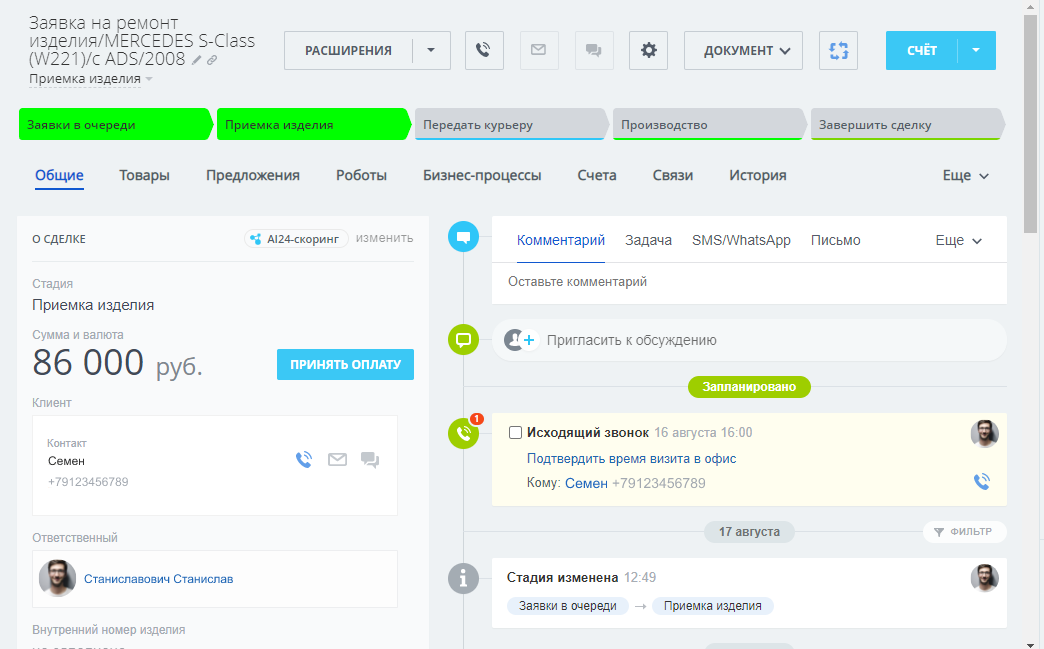This screenshot has height=649, width=1044.
Task: Message contact Семен via chat icon
Action: click(370, 460)
